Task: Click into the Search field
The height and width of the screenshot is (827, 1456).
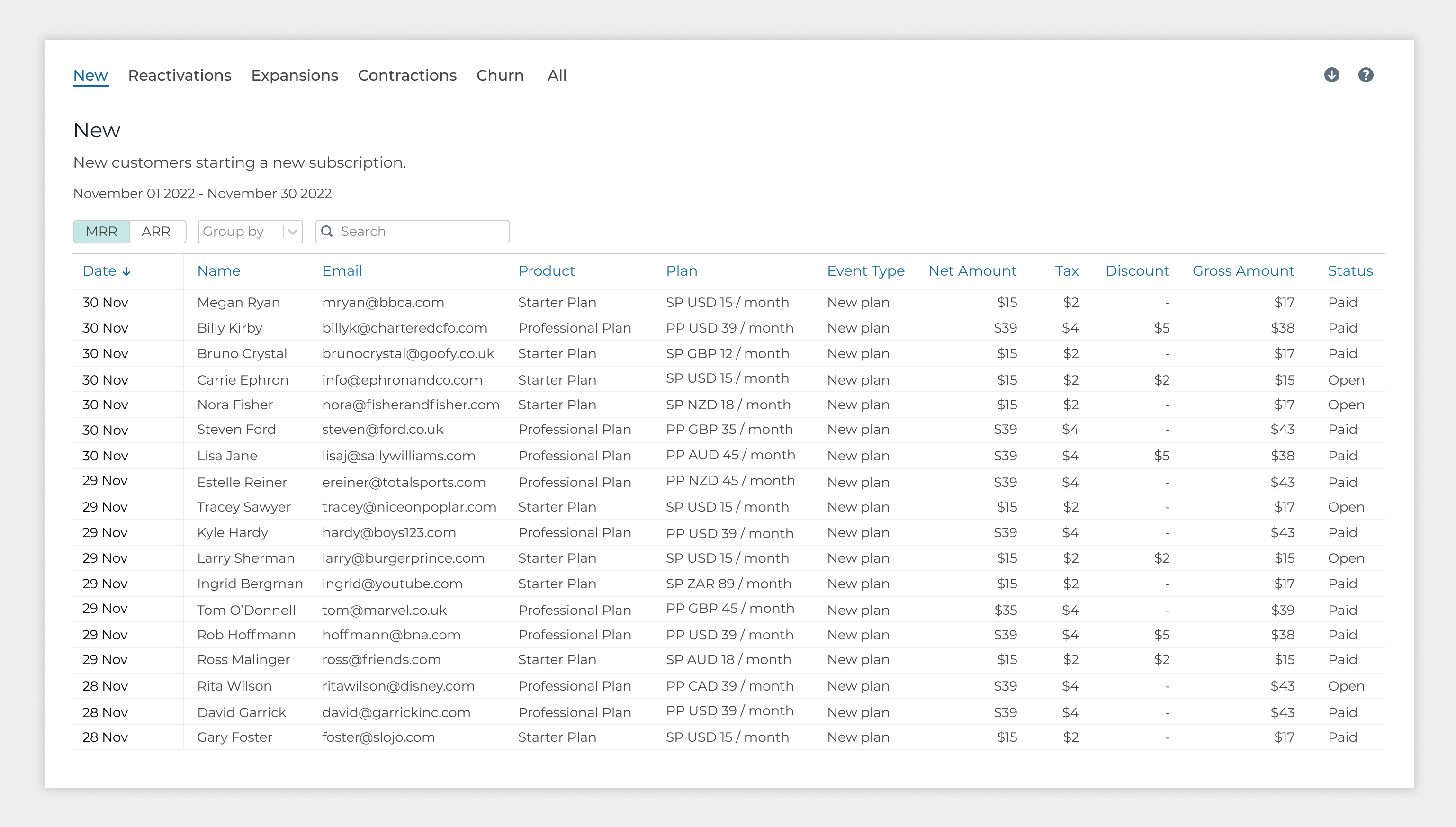Action: point(412,231)
